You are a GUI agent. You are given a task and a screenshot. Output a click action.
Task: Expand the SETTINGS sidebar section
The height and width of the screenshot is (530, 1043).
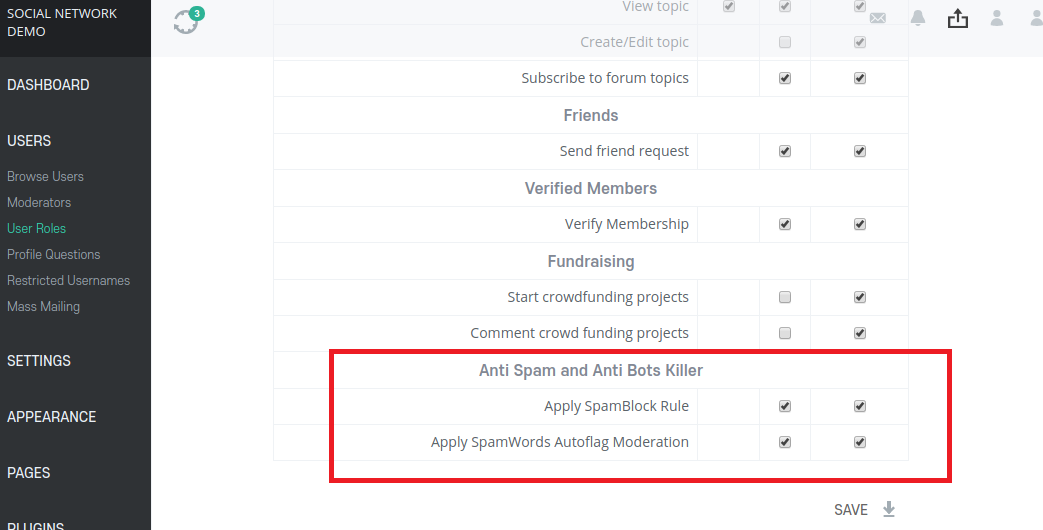coord(39,361)
